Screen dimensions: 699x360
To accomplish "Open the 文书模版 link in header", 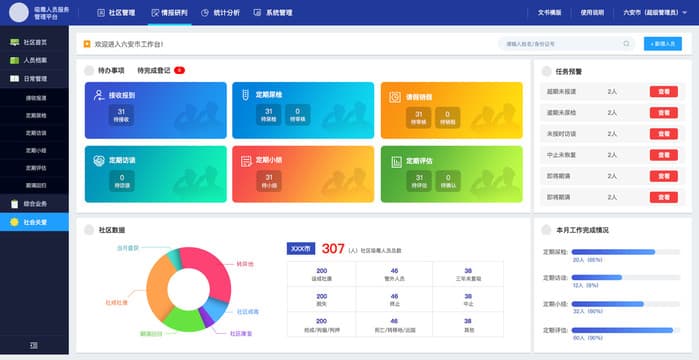I will click(x=549, y=13).
